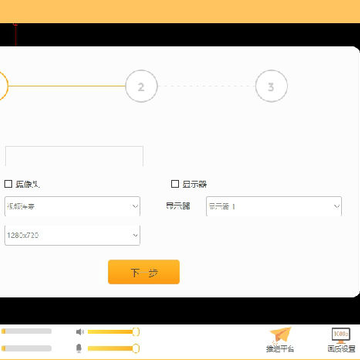Open the 推送平台 paper plane icon
The height and width of the screenshot is (360, 360).
pyautogui.click(x=280, y=340)
